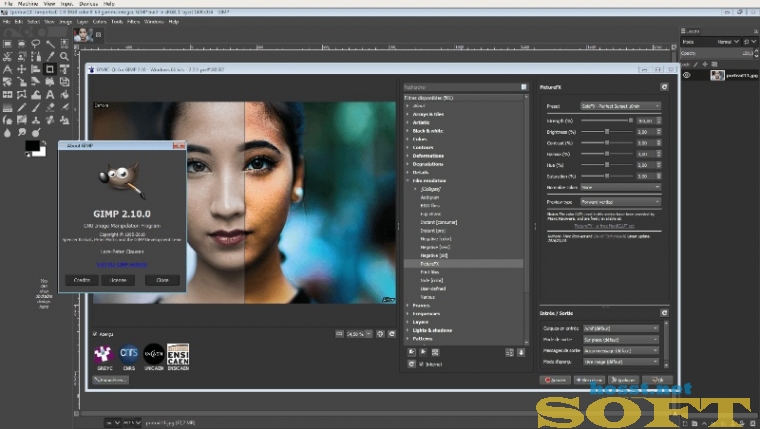The width and height of the screenshot is (760, 429).
Task: Select the Zoom magnifier tool
Action: tap(64, 57)
